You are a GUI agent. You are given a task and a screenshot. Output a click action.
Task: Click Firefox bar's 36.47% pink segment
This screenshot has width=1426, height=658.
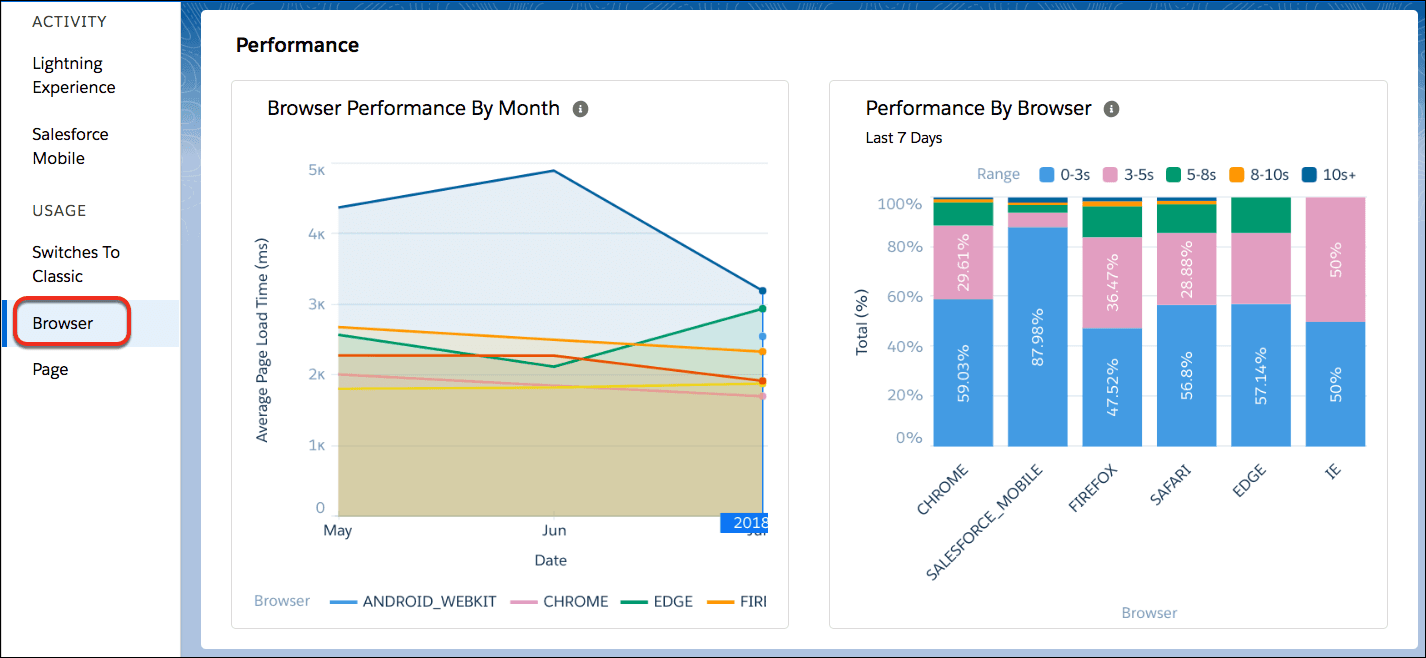1112,283
